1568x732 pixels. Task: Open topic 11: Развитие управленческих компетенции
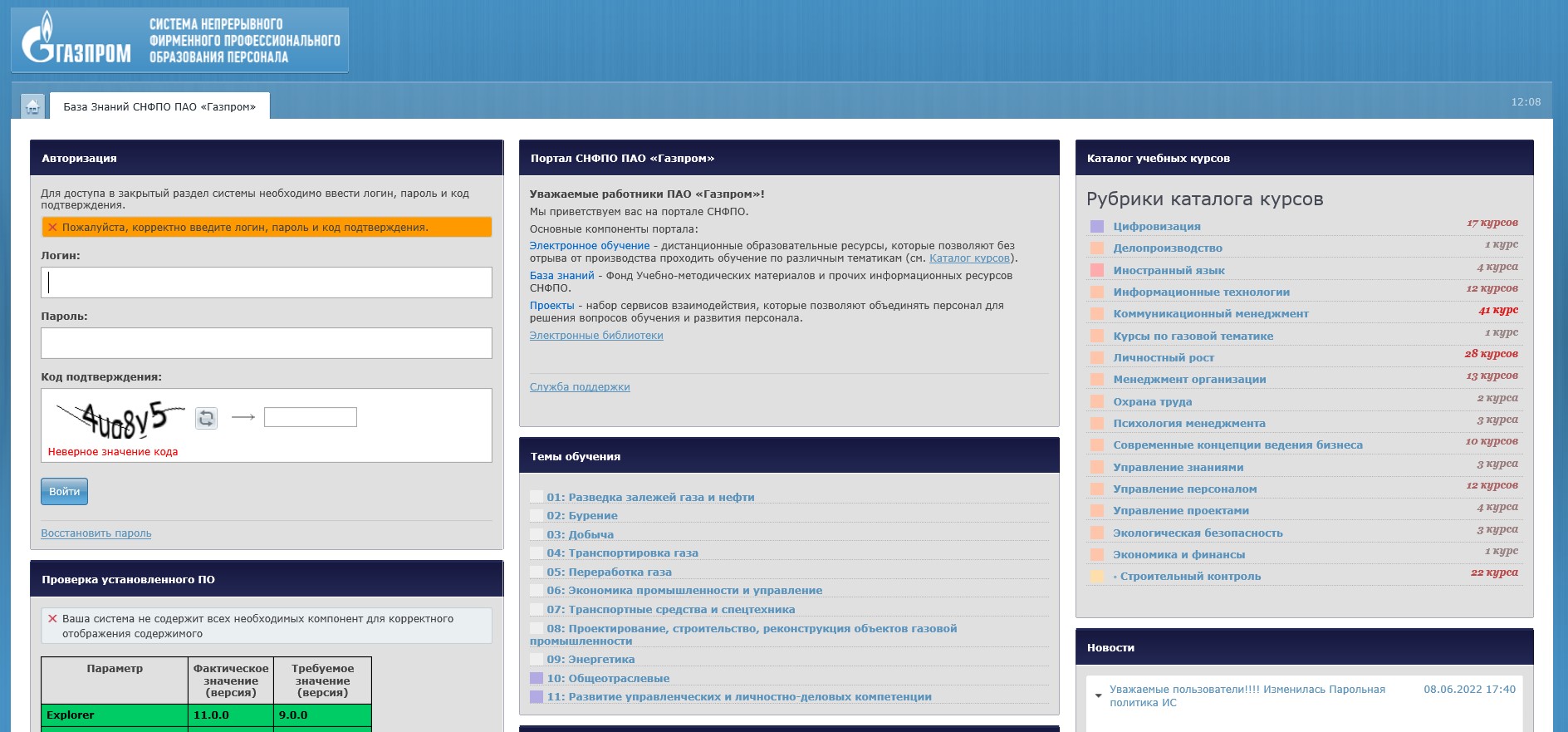pos(739,697)
